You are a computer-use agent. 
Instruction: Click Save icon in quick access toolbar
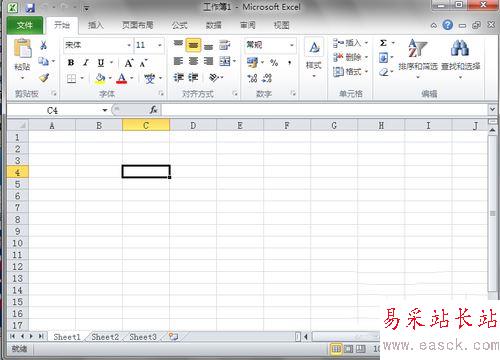pos(30,7)
